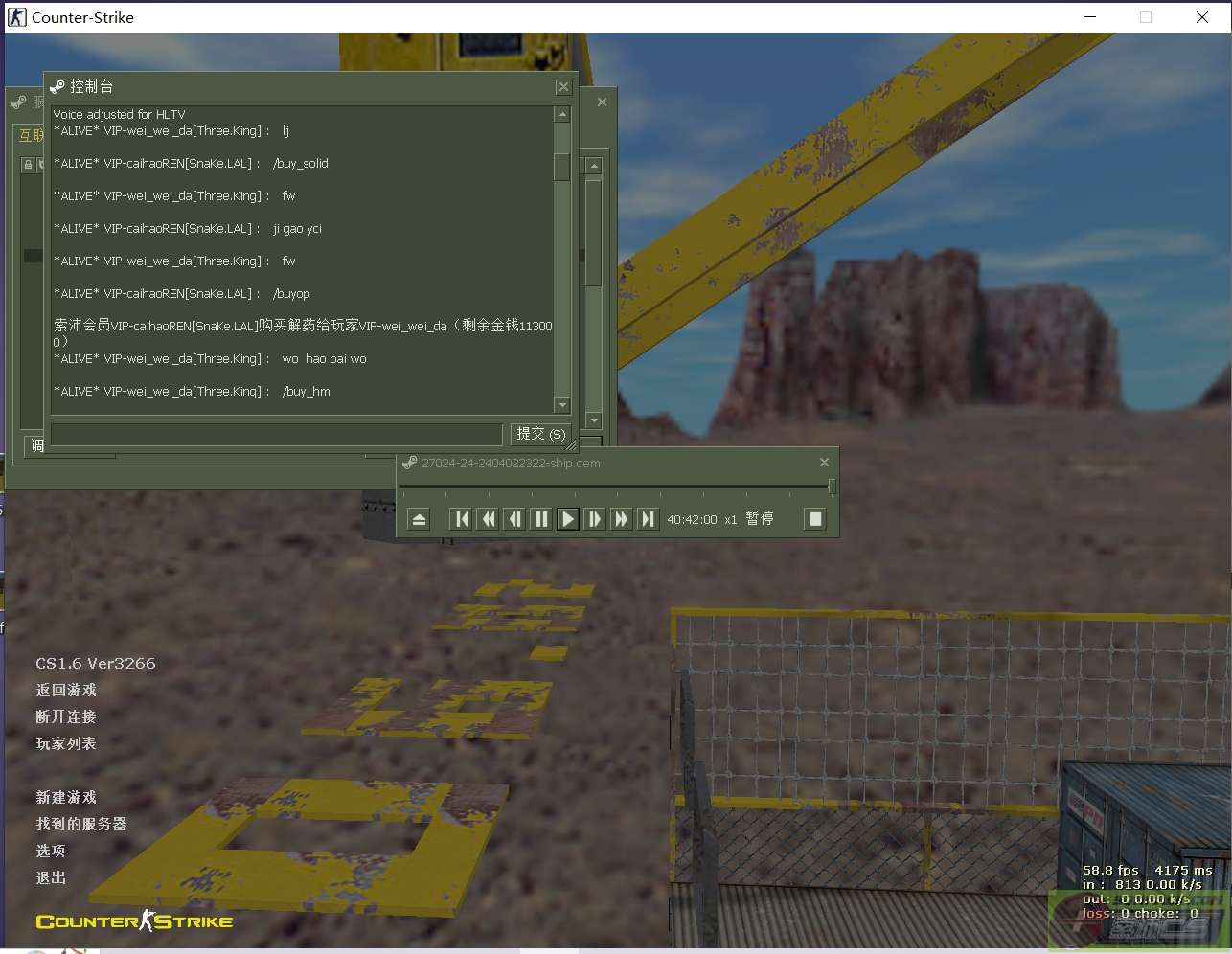Minimize the Counter-Strike window
This screenshot has width=1232, height=954.
coord(1090,17)
